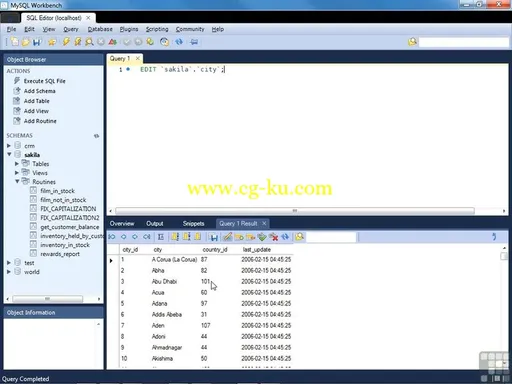Click the result search magnifier icon

(300, 237)
